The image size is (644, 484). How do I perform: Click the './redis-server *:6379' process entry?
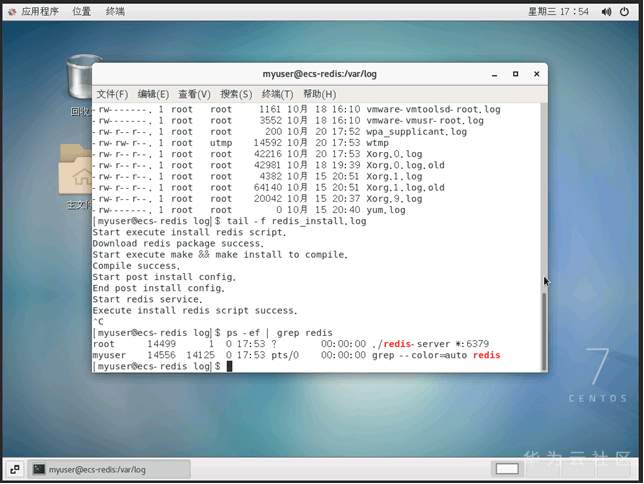[x=430, y=344]
